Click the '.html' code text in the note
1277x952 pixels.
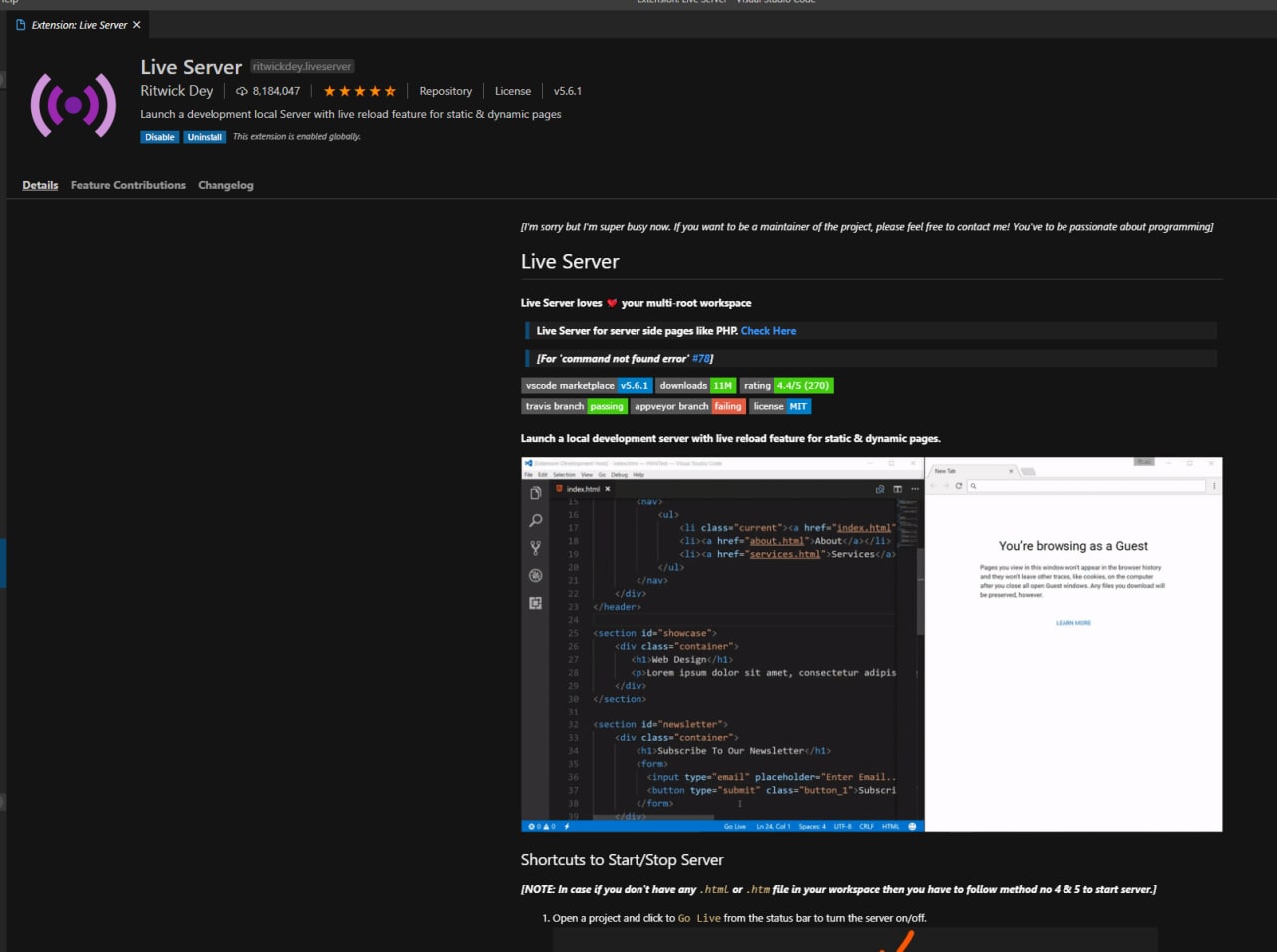coord(716,890)
